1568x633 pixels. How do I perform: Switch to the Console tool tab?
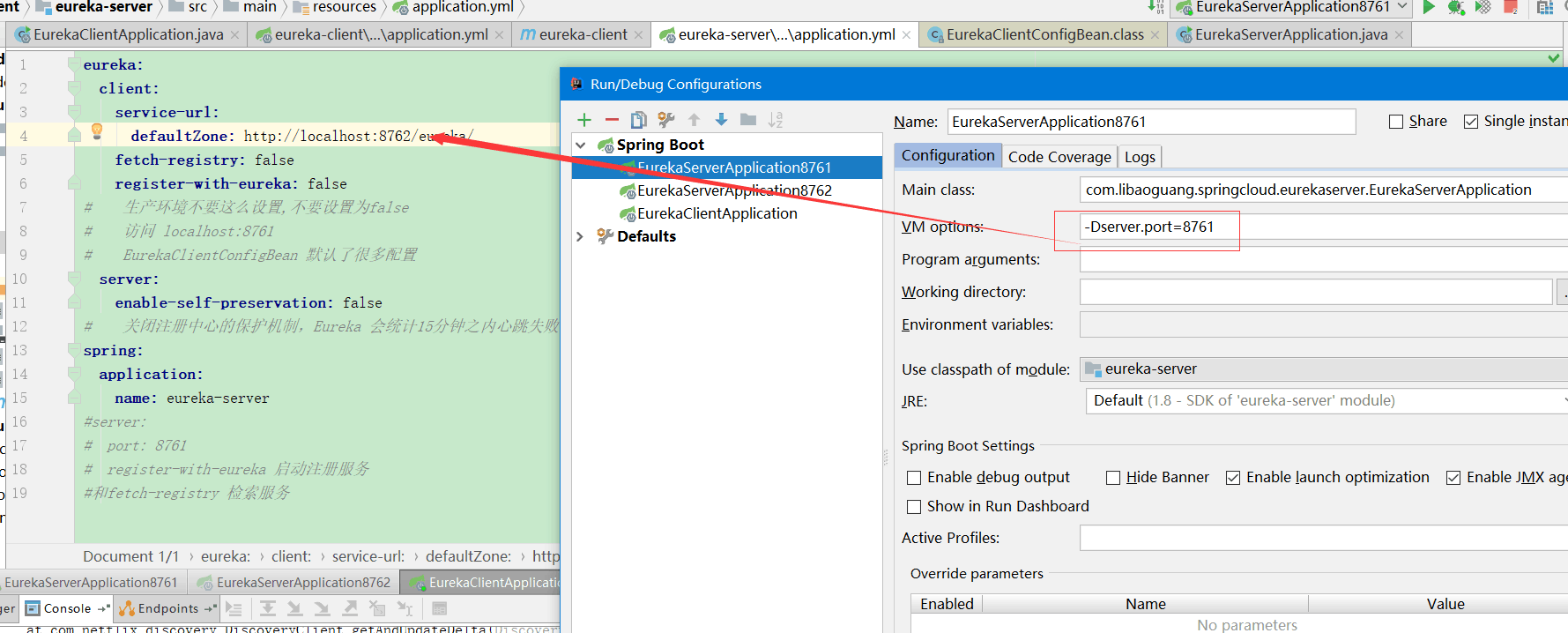click(x=67, y=608)
